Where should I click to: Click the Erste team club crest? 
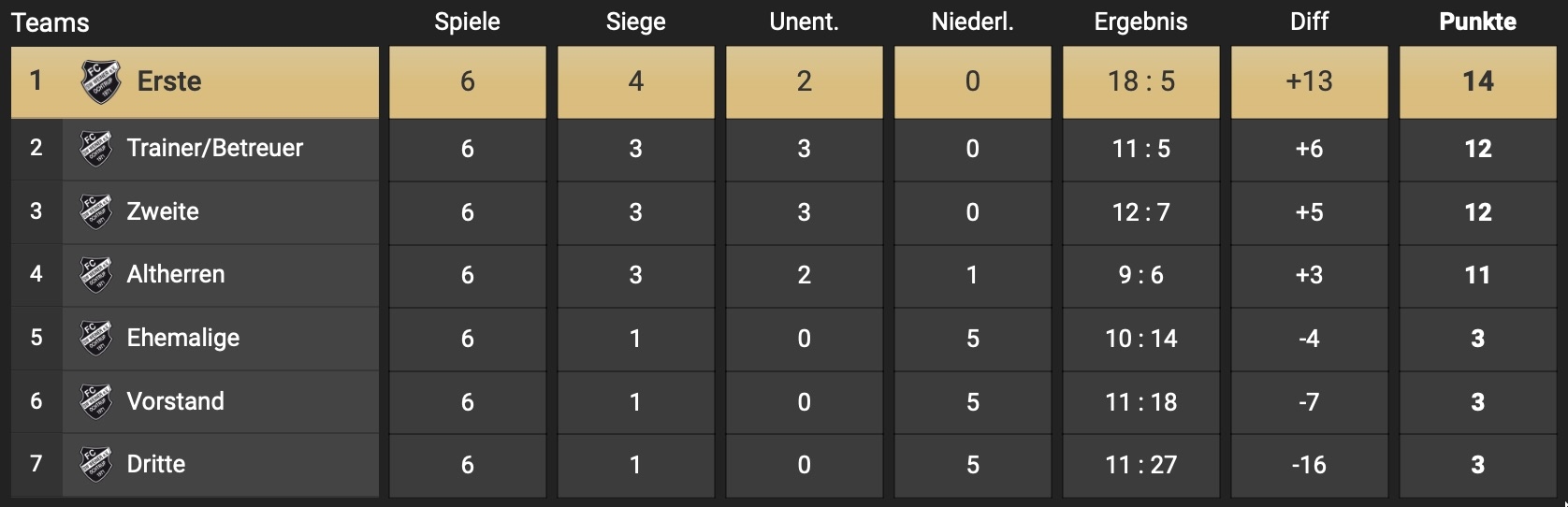pyautogui.click(x=101, y=81)
